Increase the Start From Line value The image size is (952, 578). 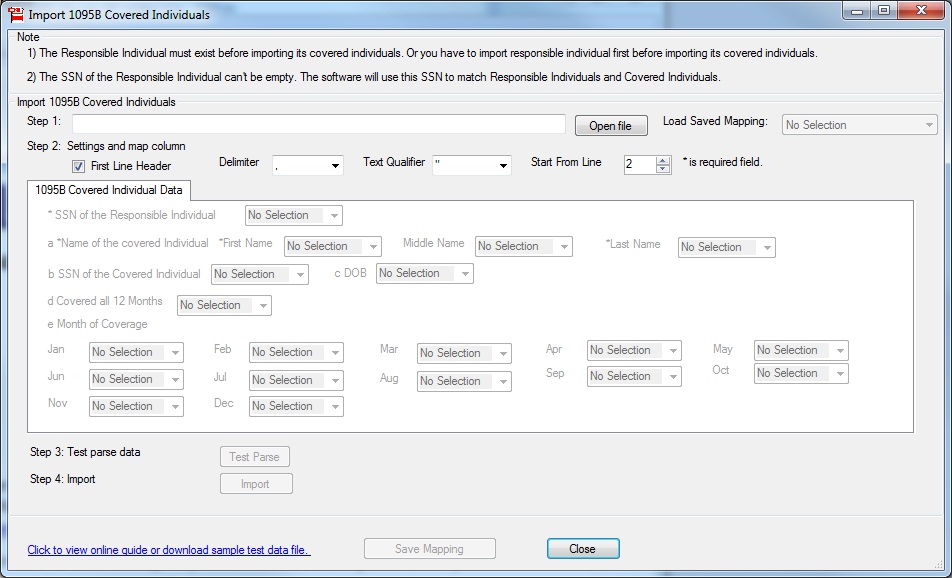[663, 160]
